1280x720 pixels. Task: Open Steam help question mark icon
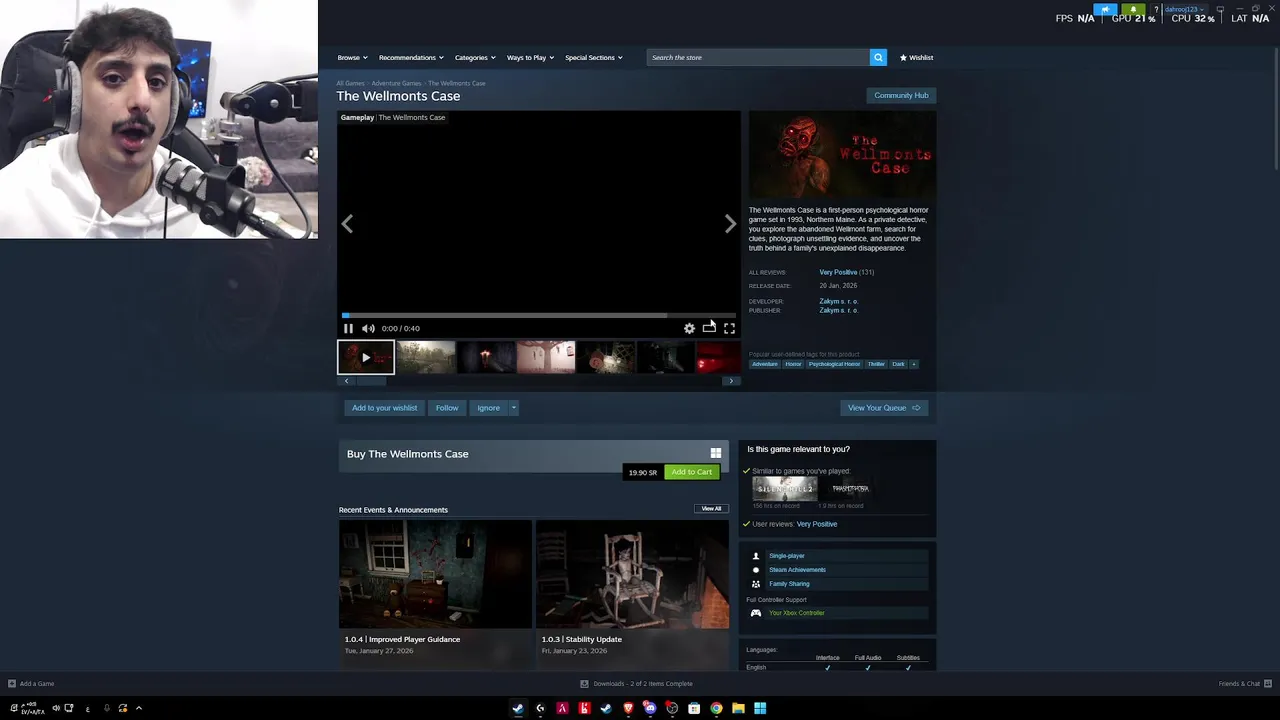[1156, 9]
